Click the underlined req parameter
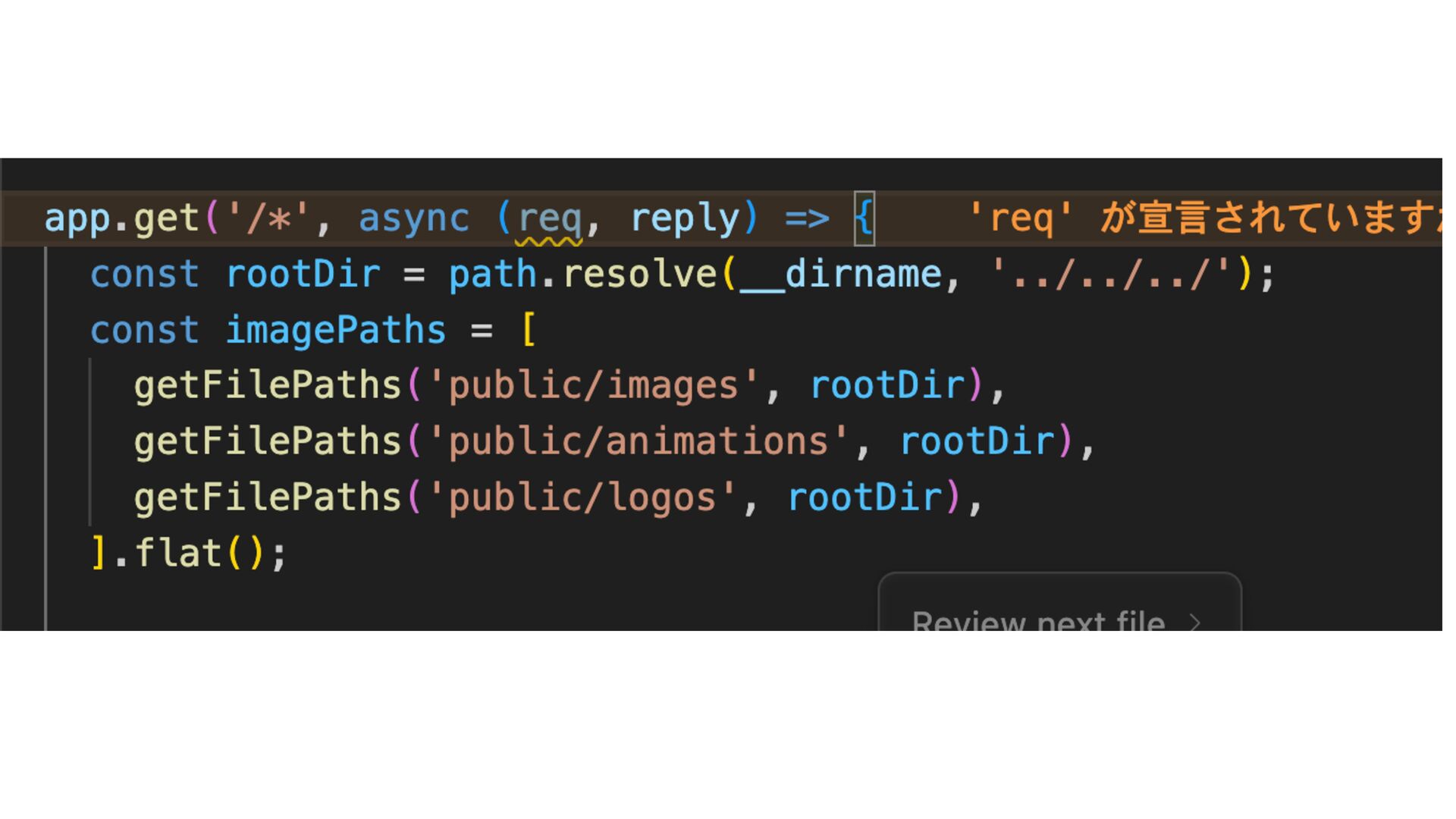The image size is (1456, 819). [x=549, y=220]
